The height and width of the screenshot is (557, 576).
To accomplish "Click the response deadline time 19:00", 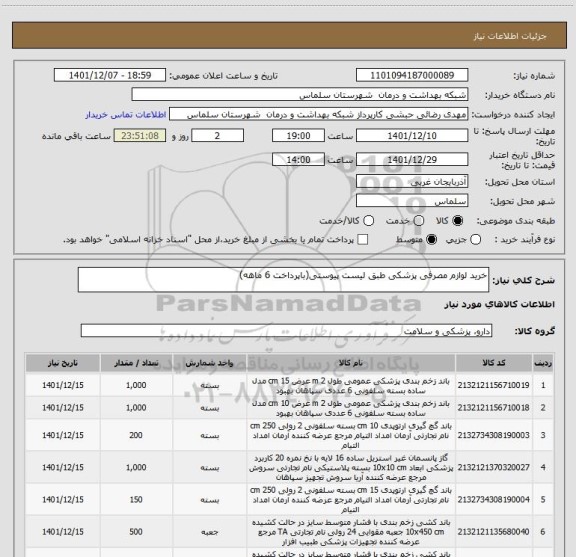I will [x=298, y=136].
